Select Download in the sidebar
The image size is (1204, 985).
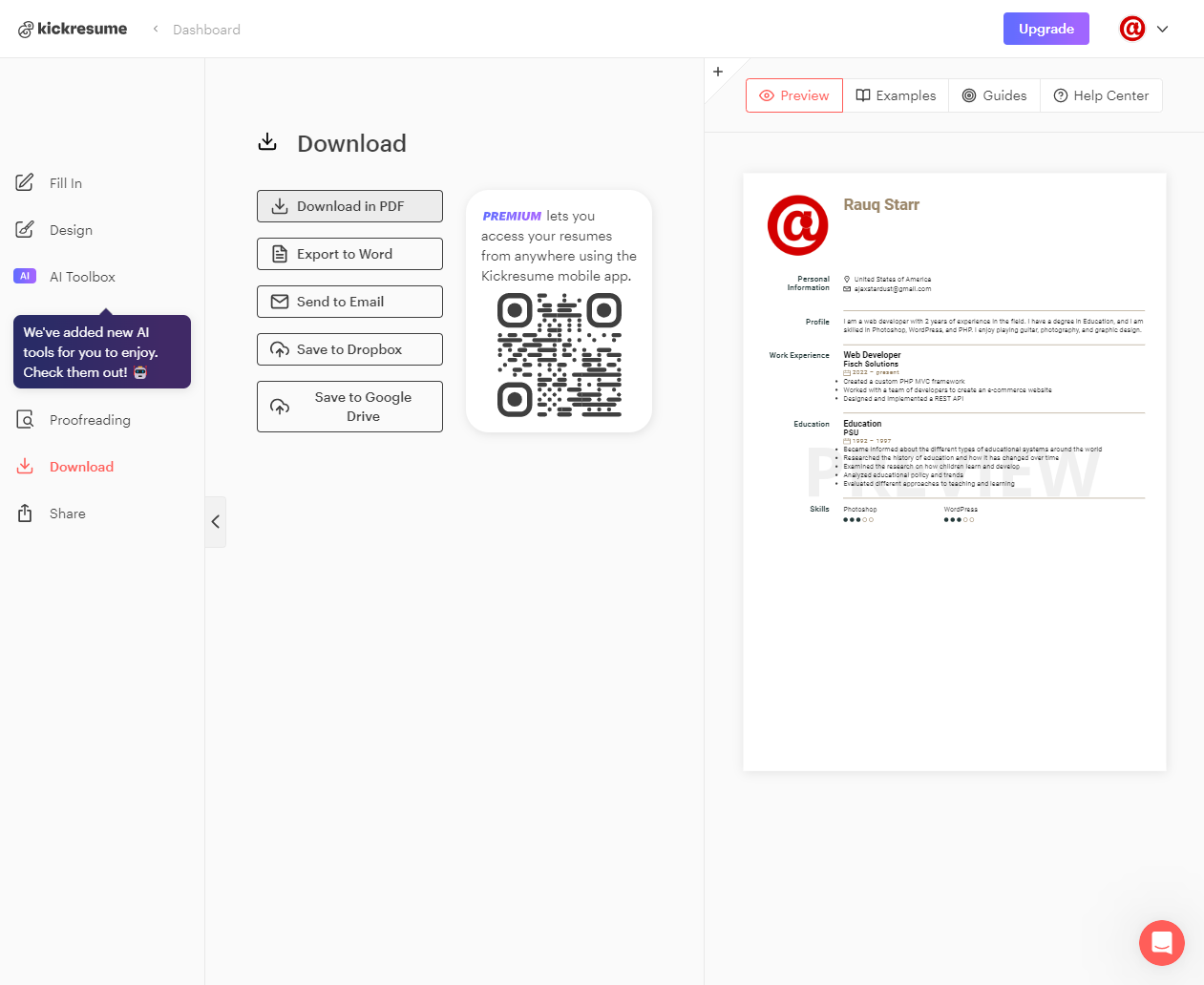point(81,467)
